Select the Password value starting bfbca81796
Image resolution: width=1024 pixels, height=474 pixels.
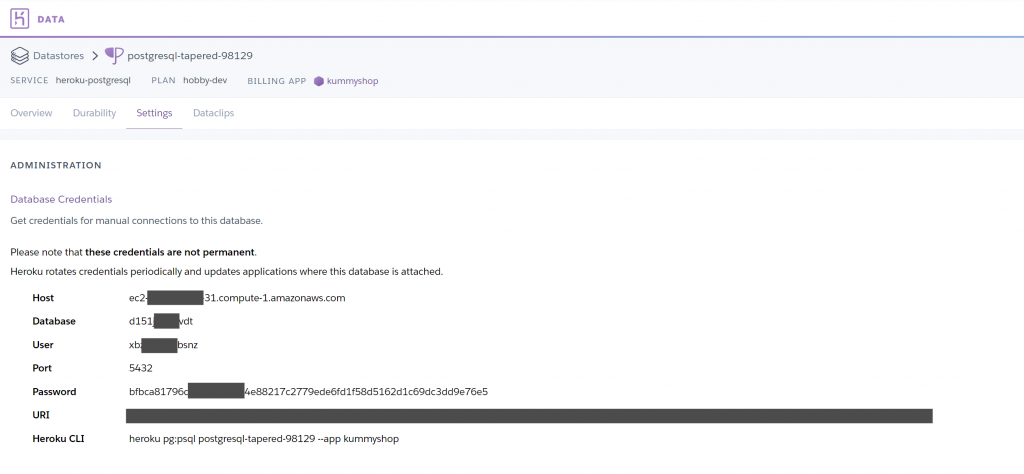point(308,392)
